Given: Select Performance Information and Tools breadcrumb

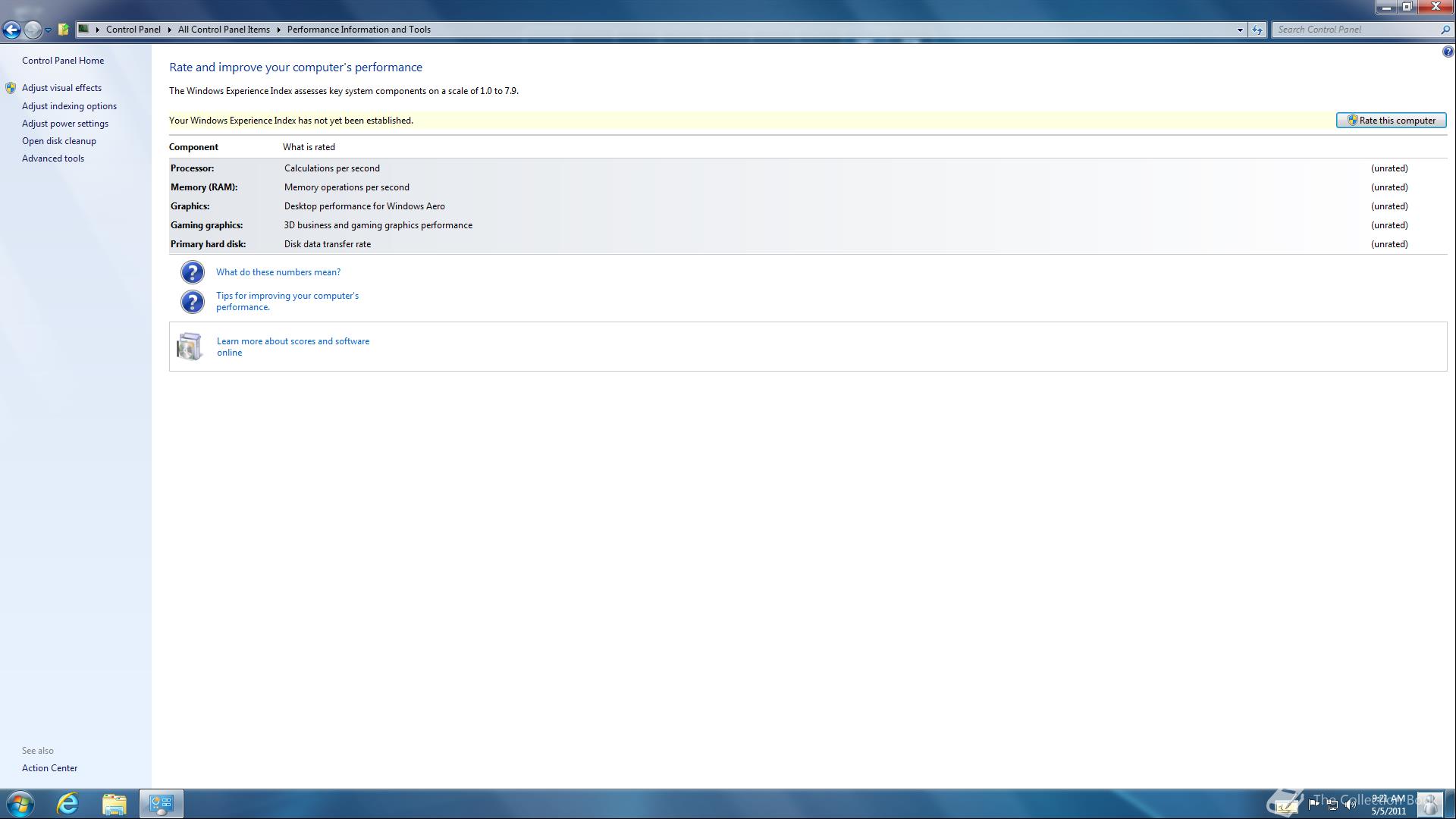Looking at the screenshot, I should point(359,30).
